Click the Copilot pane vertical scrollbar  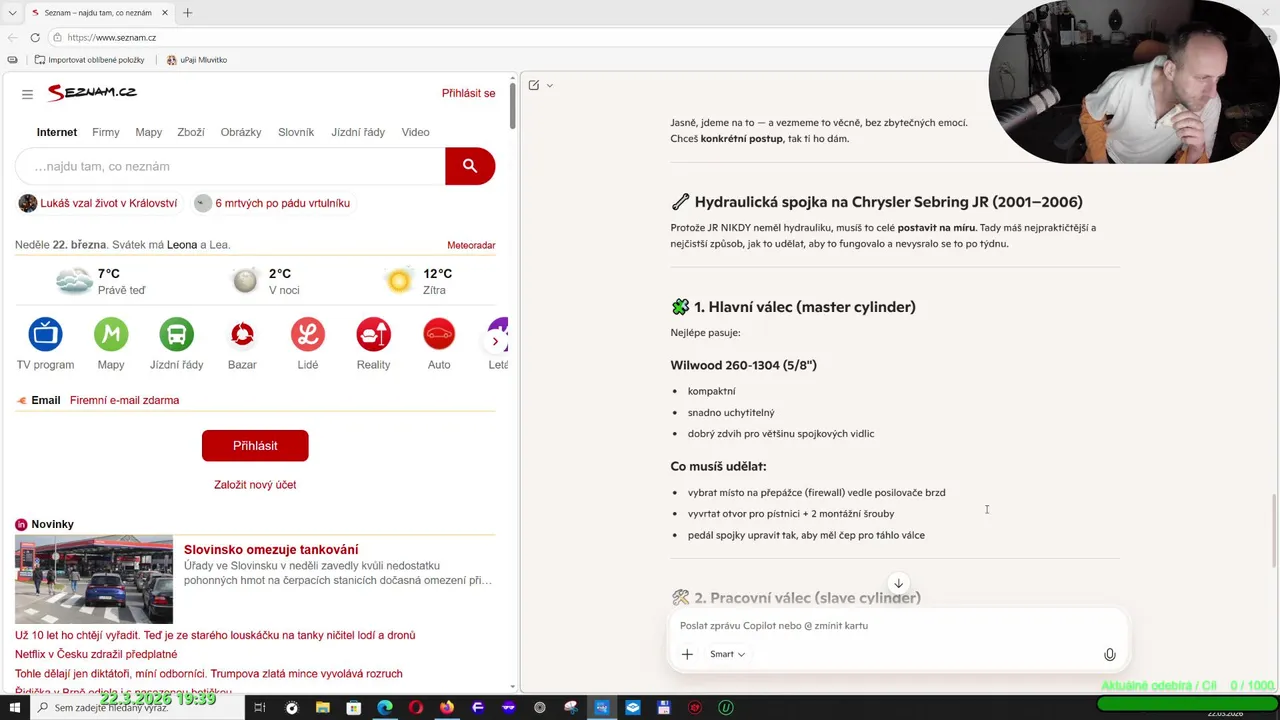coord(1273,531)
